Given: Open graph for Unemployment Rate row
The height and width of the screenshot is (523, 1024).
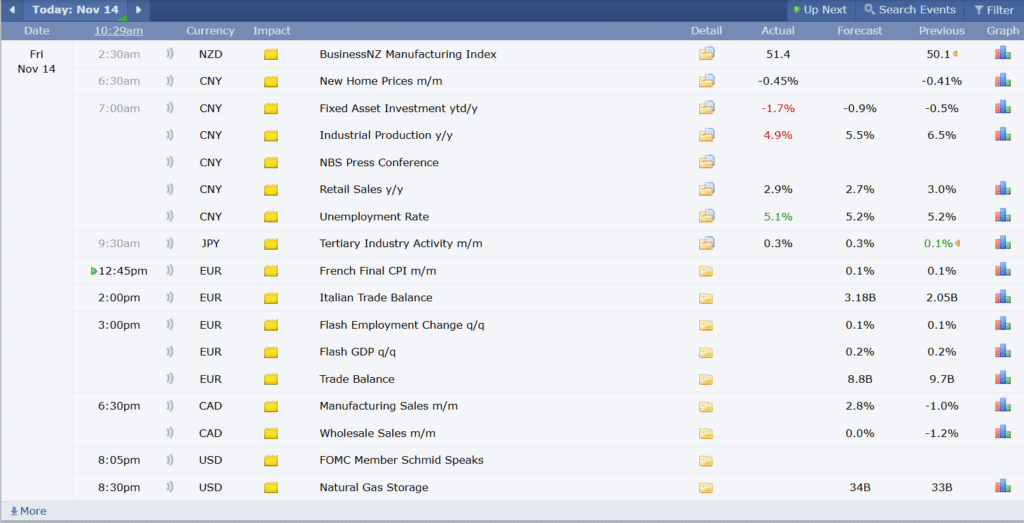Looking at the screenshot, I should click(1002, 216).
